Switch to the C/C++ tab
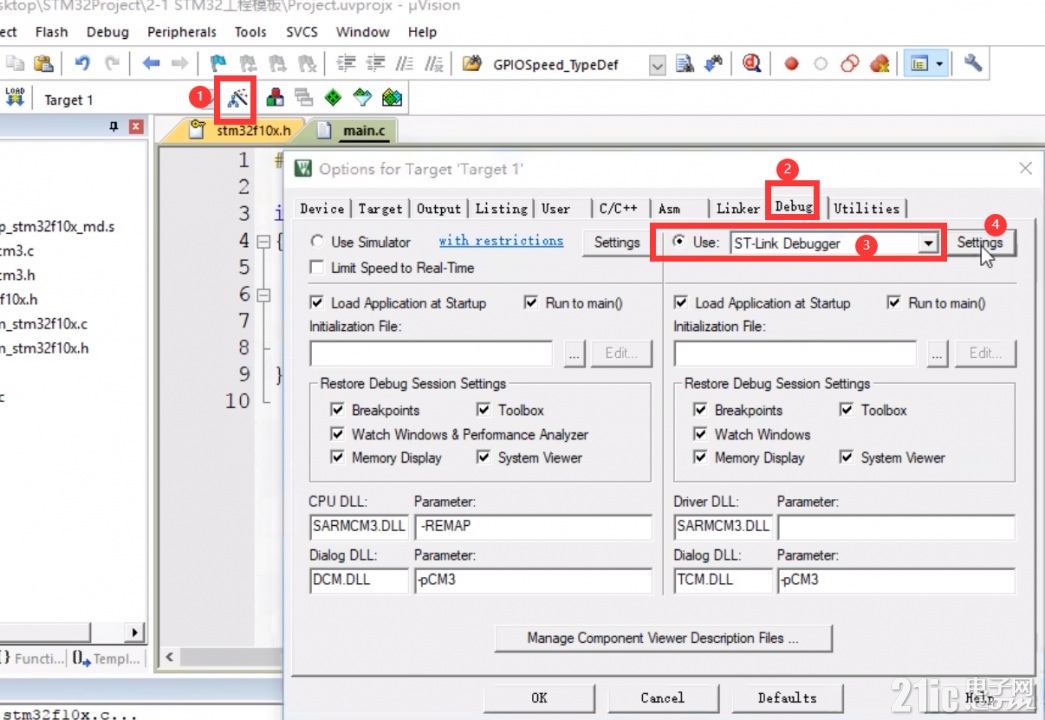Image resolution: width=1045 pixels, height=720 pixels. (x=618, y=209)
